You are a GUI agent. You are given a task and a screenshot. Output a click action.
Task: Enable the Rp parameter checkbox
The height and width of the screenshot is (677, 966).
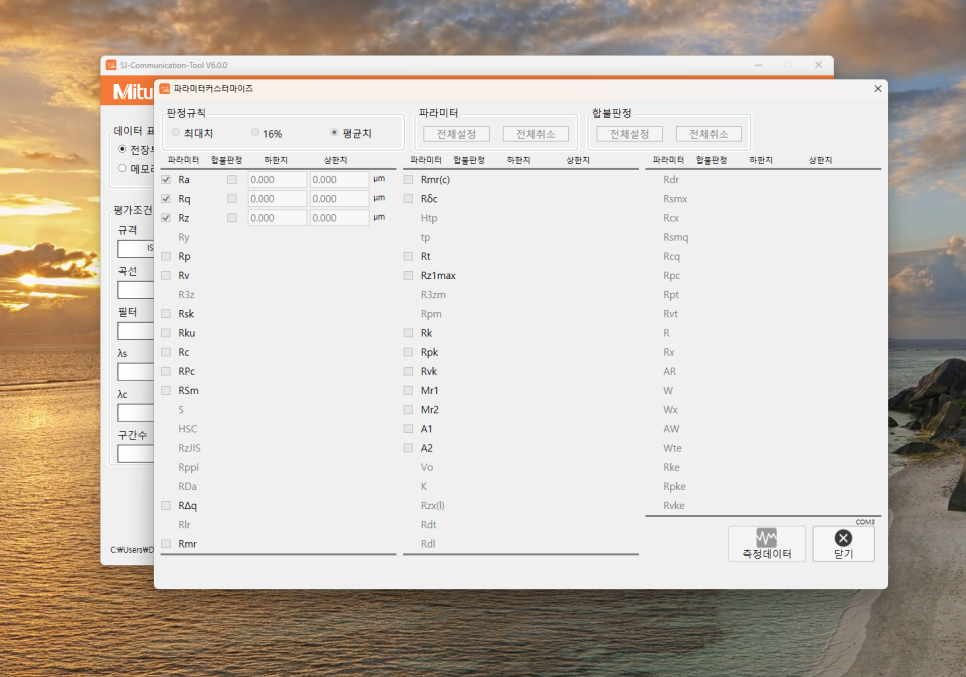(166, 257)
